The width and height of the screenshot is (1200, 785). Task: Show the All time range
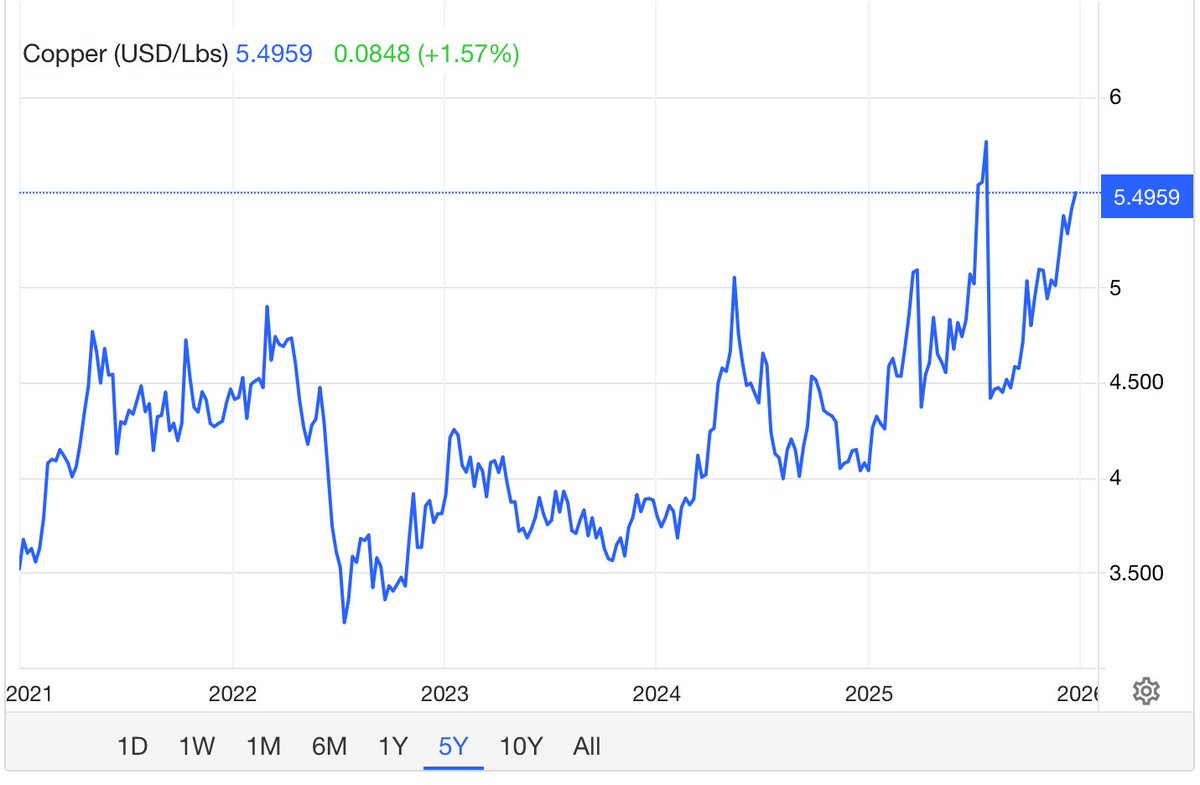coord(587,746)
